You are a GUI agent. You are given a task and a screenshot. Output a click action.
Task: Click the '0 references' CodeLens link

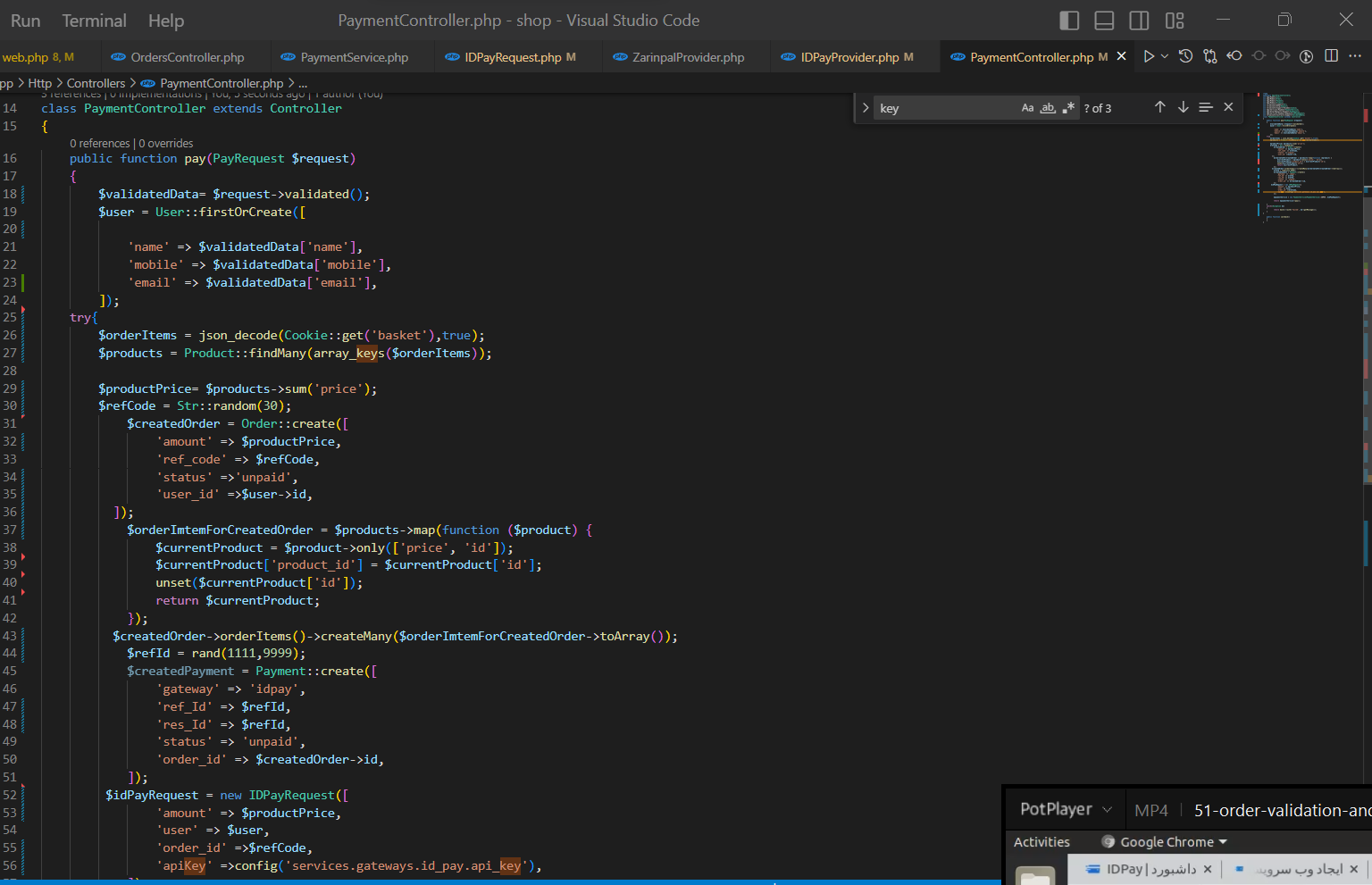pyautogui.click(x=99, y=143)
